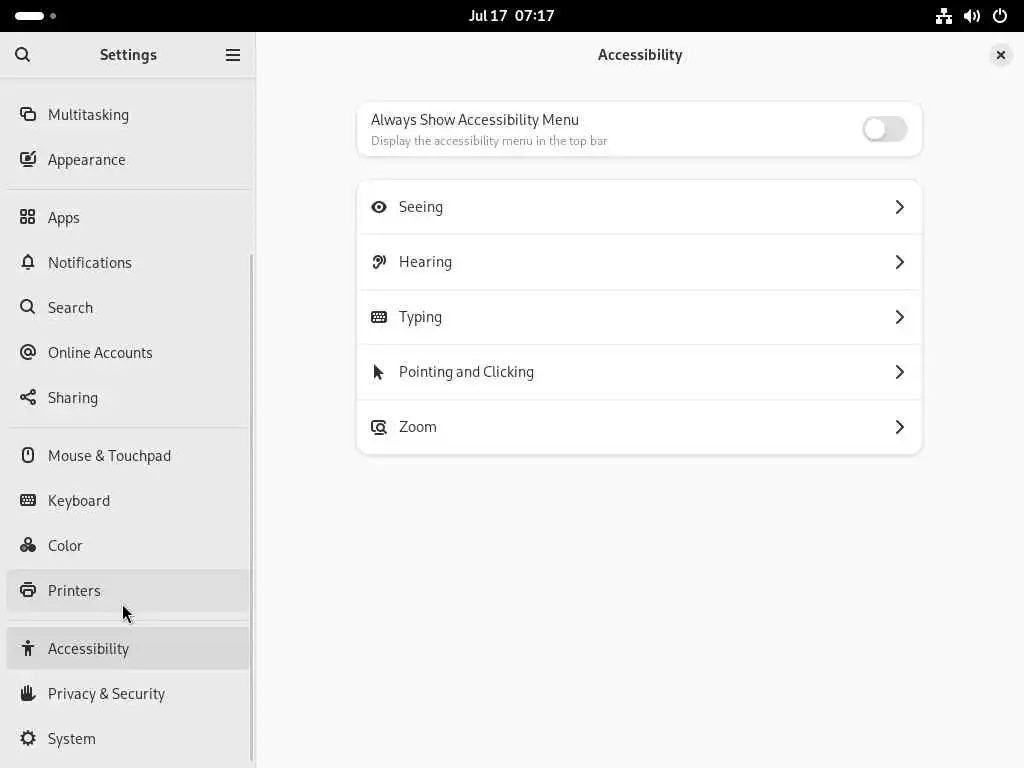Open Multitasking settings panel
1024x768 pixels.
(128, 114)
